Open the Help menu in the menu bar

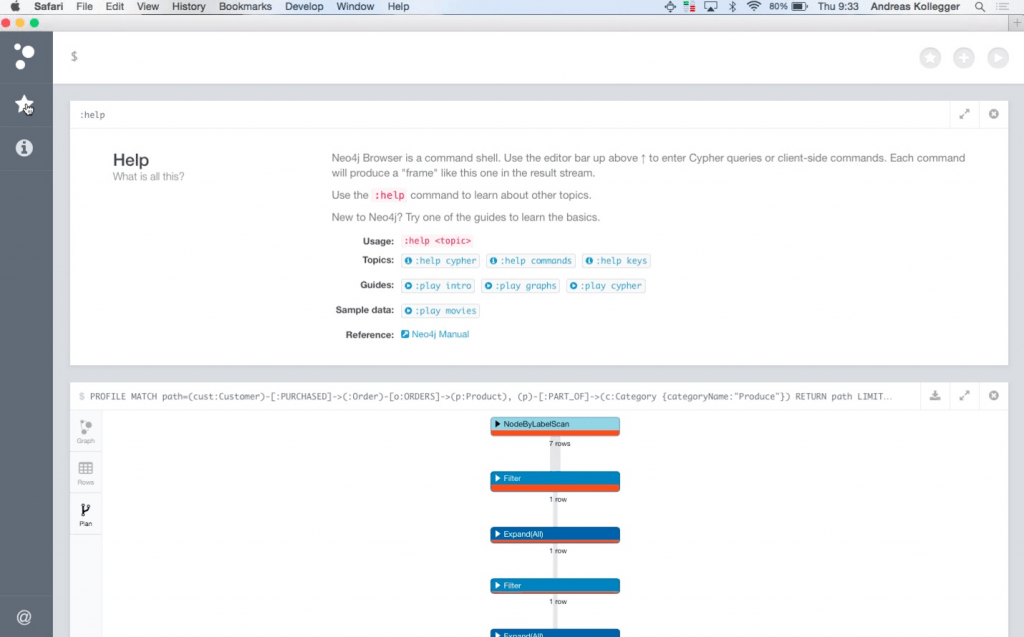click(398, 7)
